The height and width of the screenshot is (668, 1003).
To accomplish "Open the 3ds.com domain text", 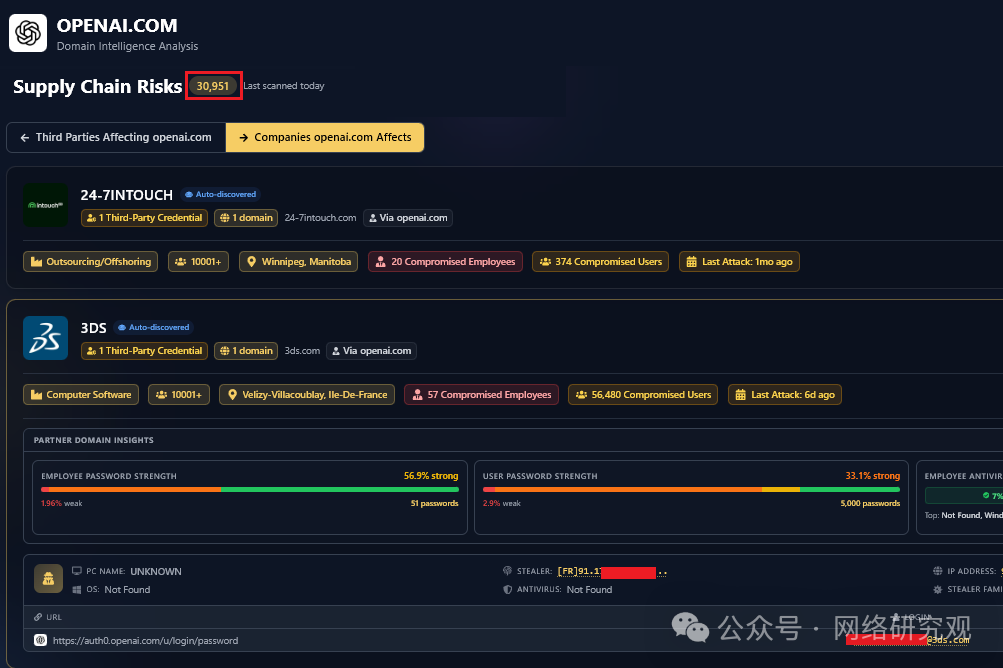I will point(303,351).
